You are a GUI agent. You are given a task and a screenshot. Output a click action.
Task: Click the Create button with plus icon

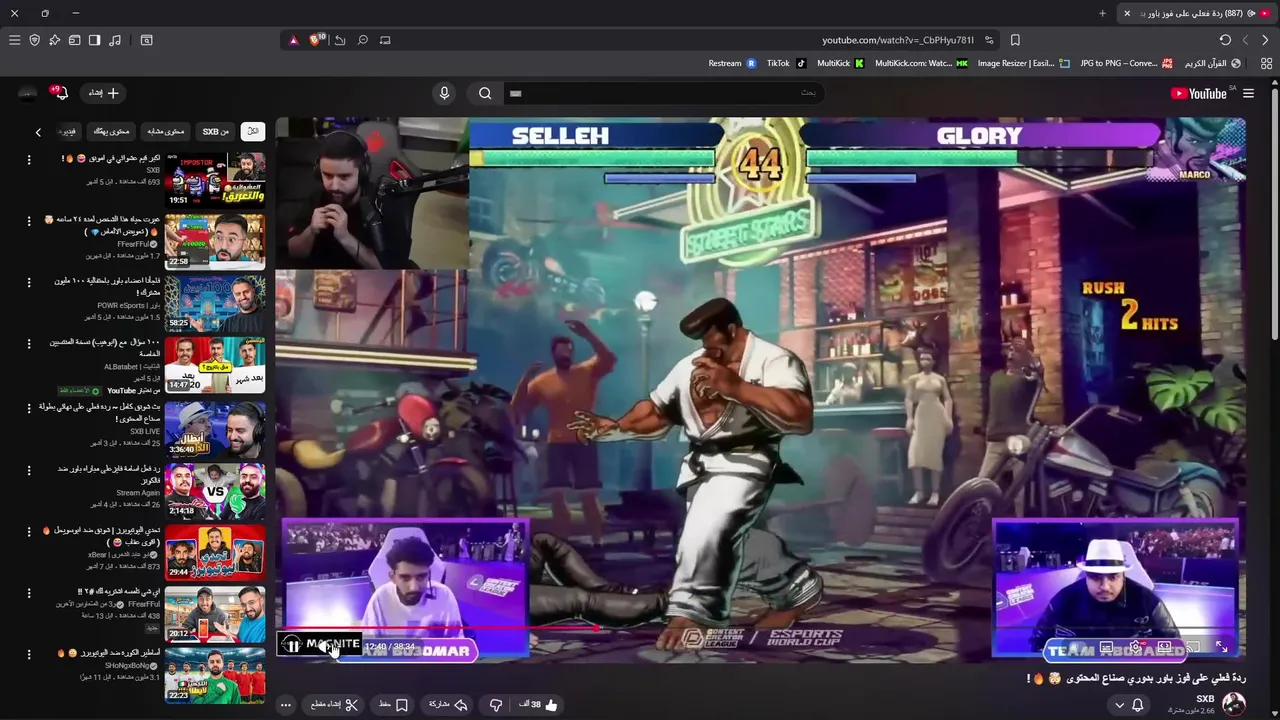click(x=103, y=93)
